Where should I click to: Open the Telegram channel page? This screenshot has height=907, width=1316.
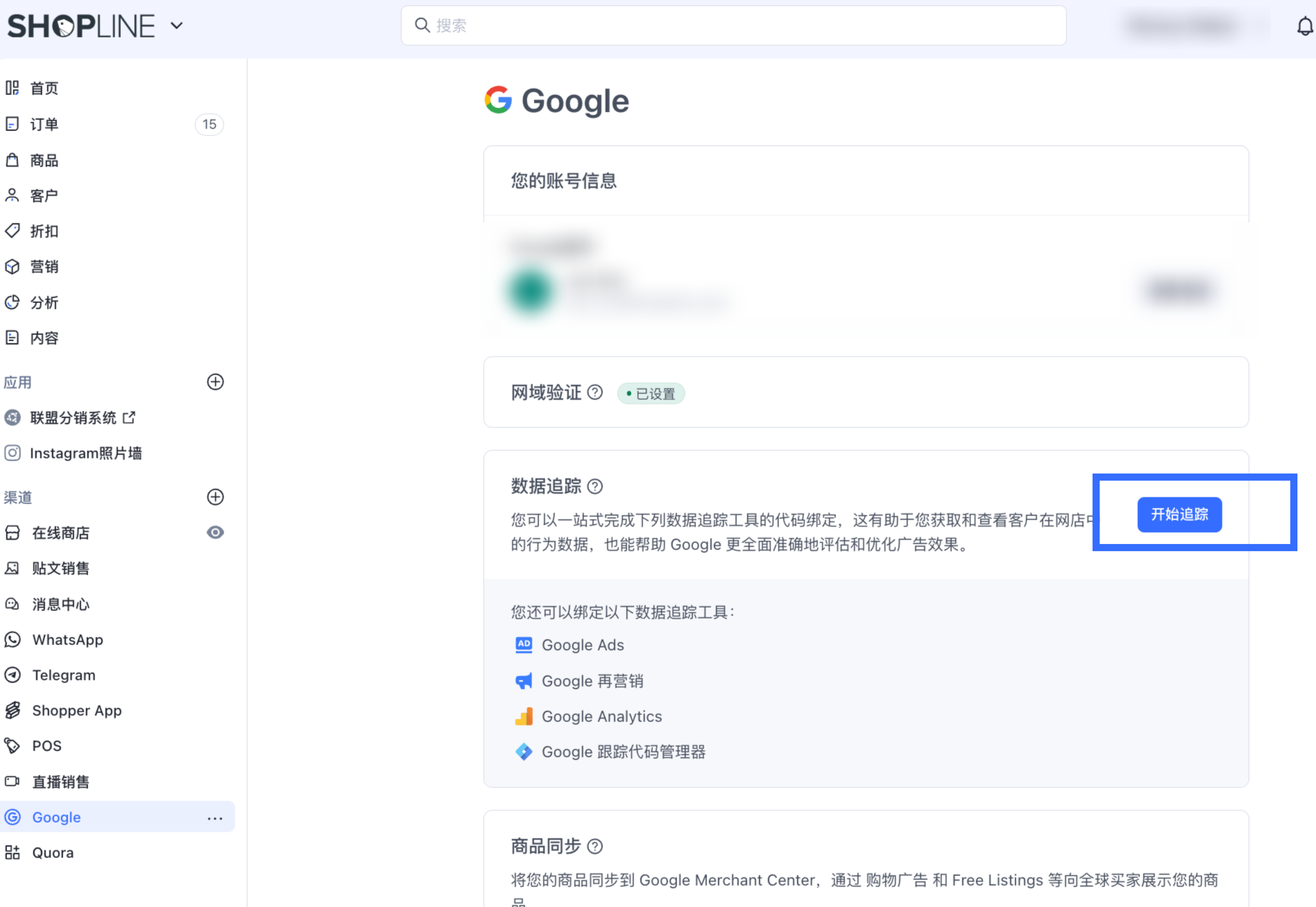click(64, 675)
